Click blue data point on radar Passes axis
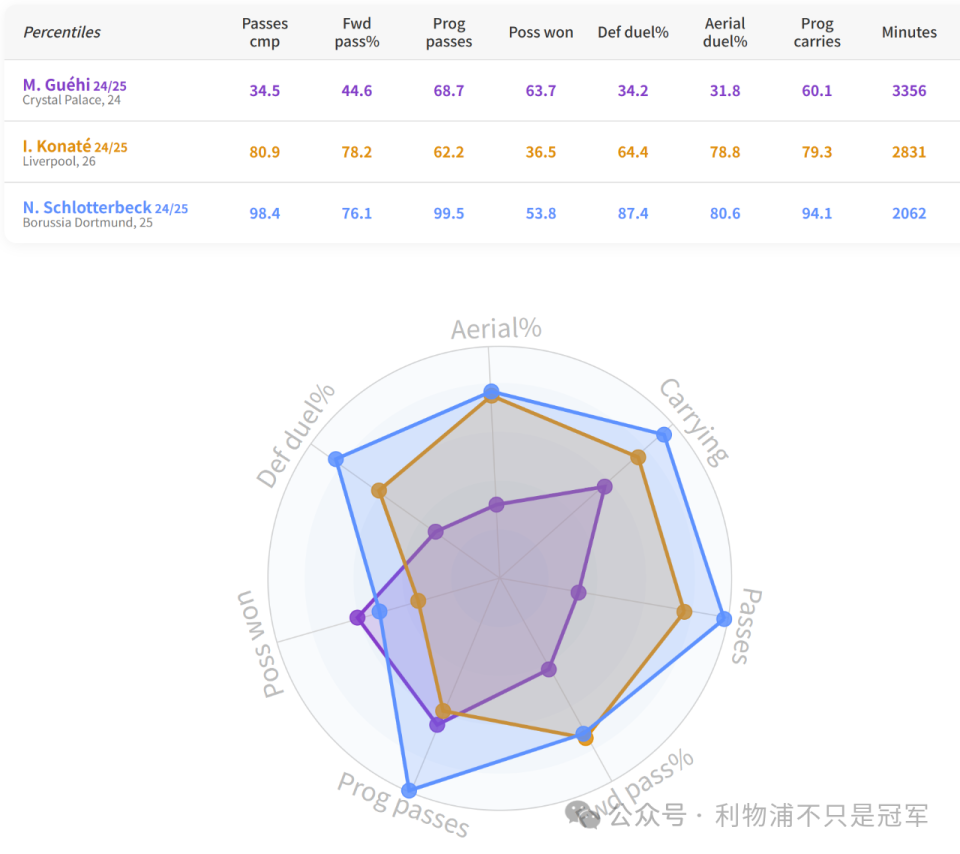The height and width of the screenshot is (854, 960). pos(724,620)
